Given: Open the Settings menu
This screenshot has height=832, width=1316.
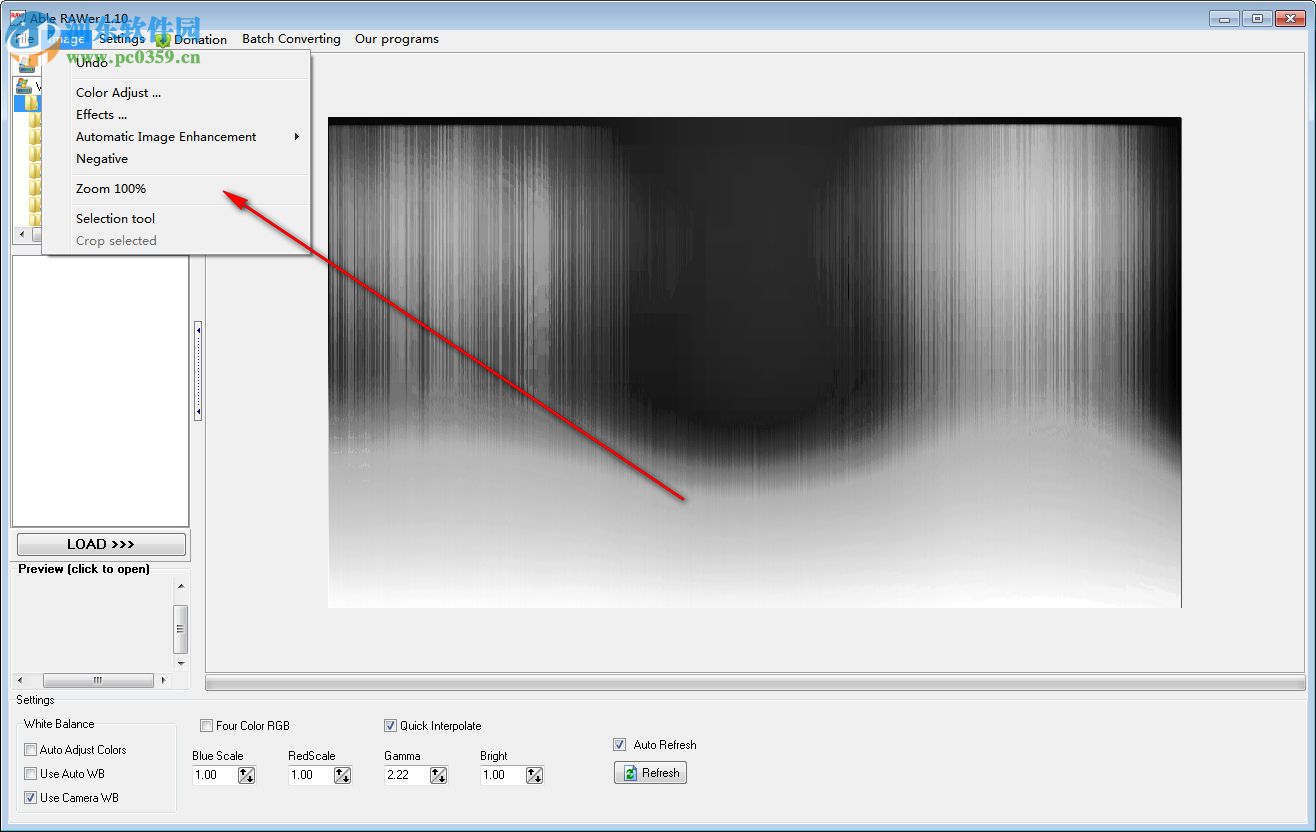Looking at the screenshot, I should click(x=121, y=39).
